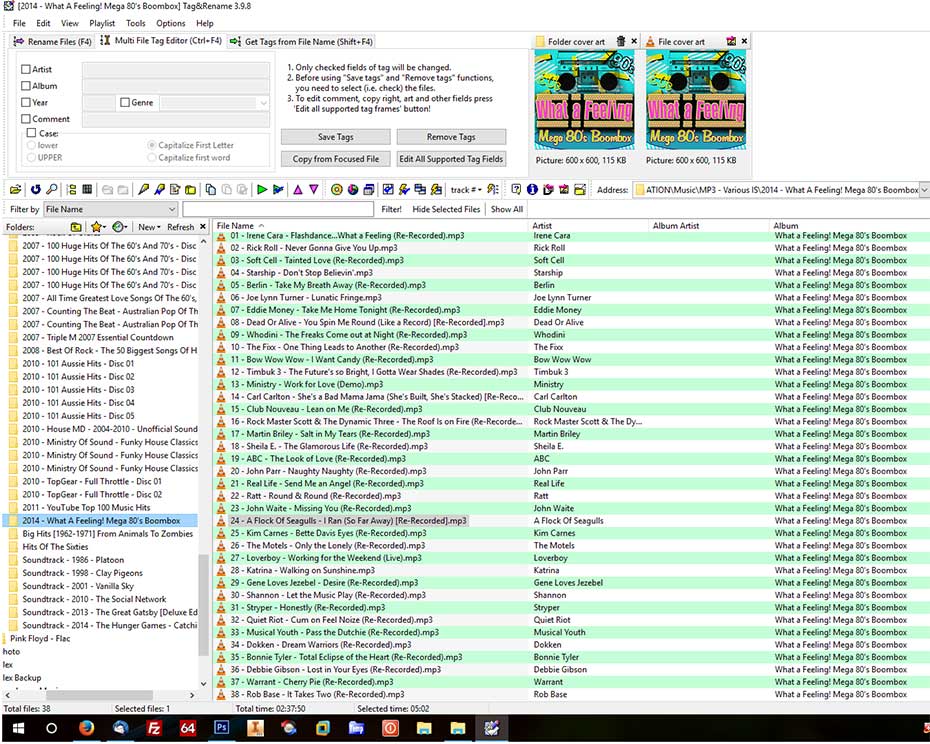Viewport: 930px width, 744px height.
Task: Click the Windows Start button
Action: point(18,727)
